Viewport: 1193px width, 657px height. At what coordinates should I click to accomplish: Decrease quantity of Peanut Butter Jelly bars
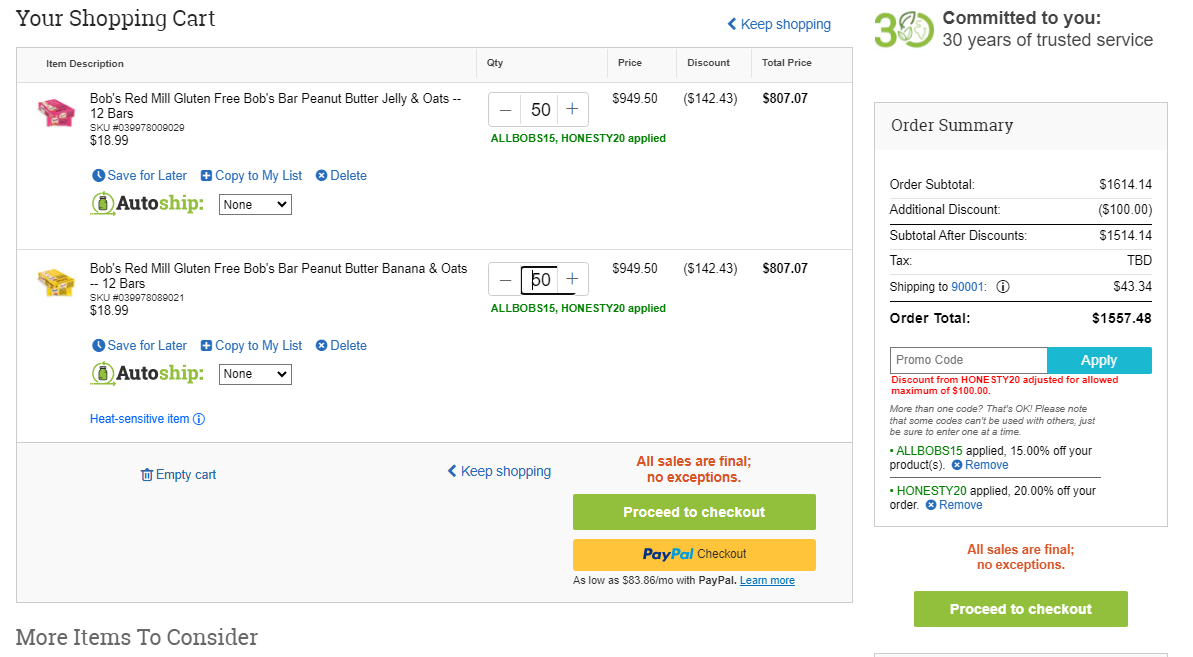pos(505,110)
